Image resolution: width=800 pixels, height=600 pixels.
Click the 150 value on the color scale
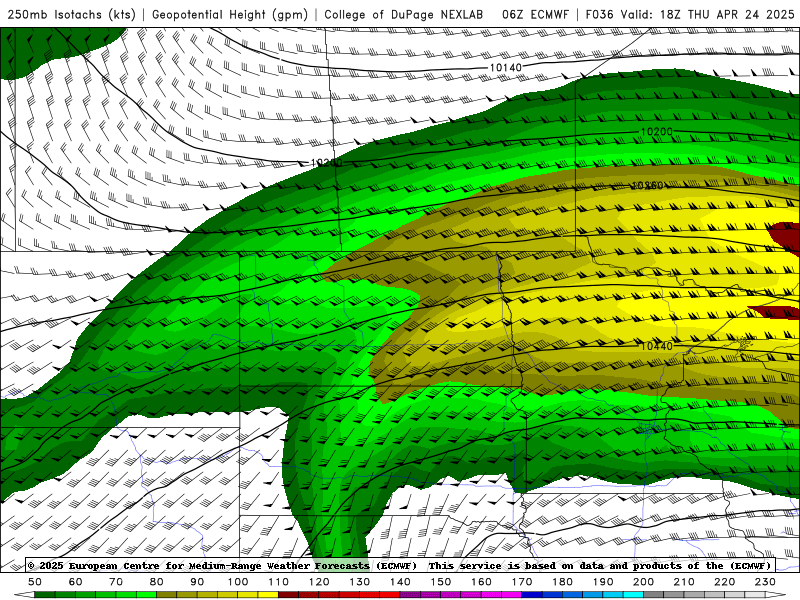click(x=441, y=582)
